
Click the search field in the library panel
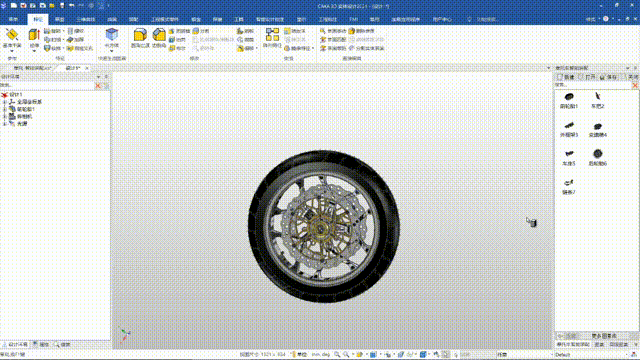(593, 85)
